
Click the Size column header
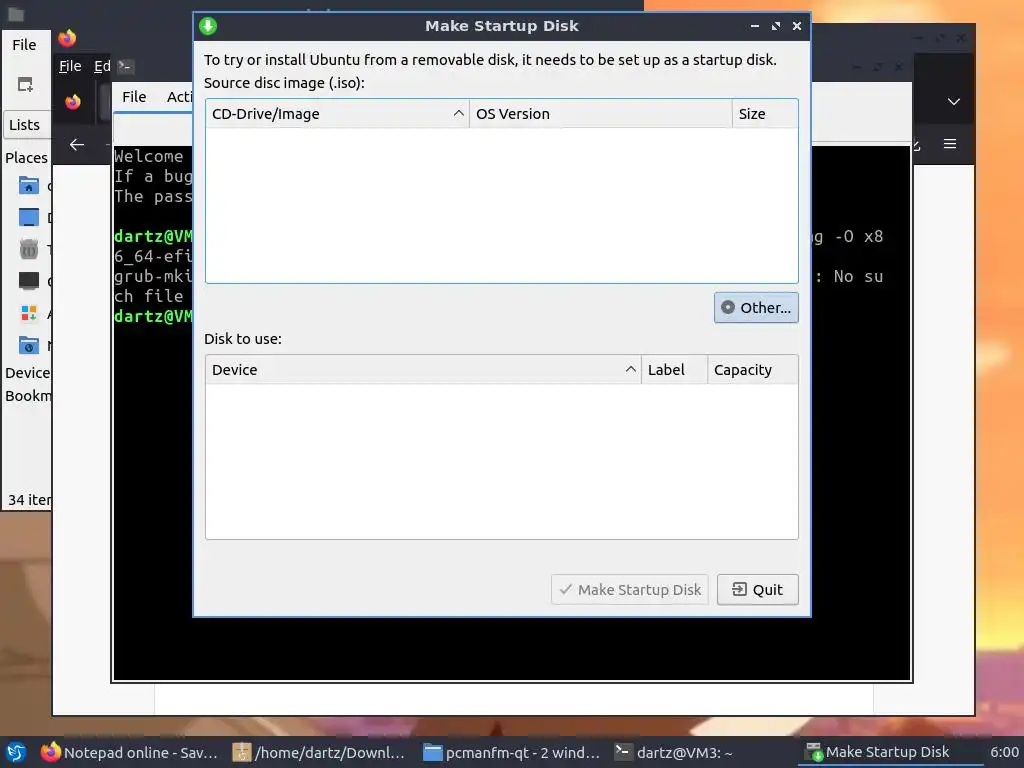(765, 114)
